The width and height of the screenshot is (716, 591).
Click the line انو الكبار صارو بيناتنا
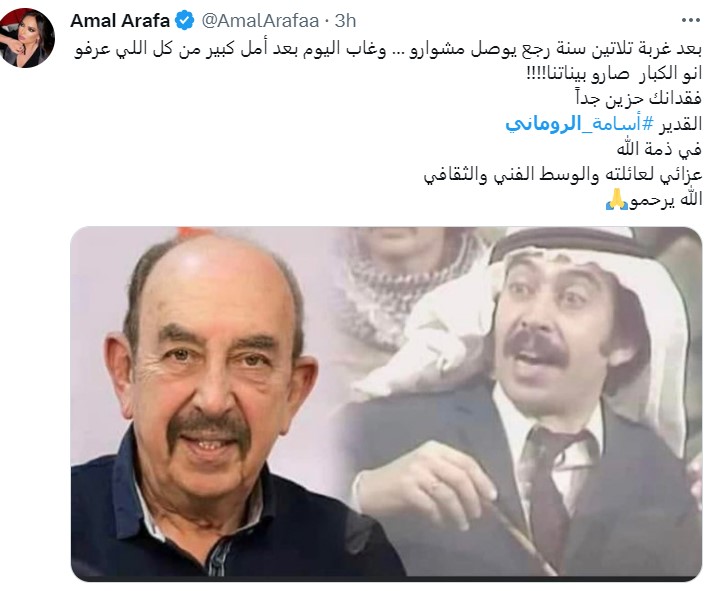614,74
